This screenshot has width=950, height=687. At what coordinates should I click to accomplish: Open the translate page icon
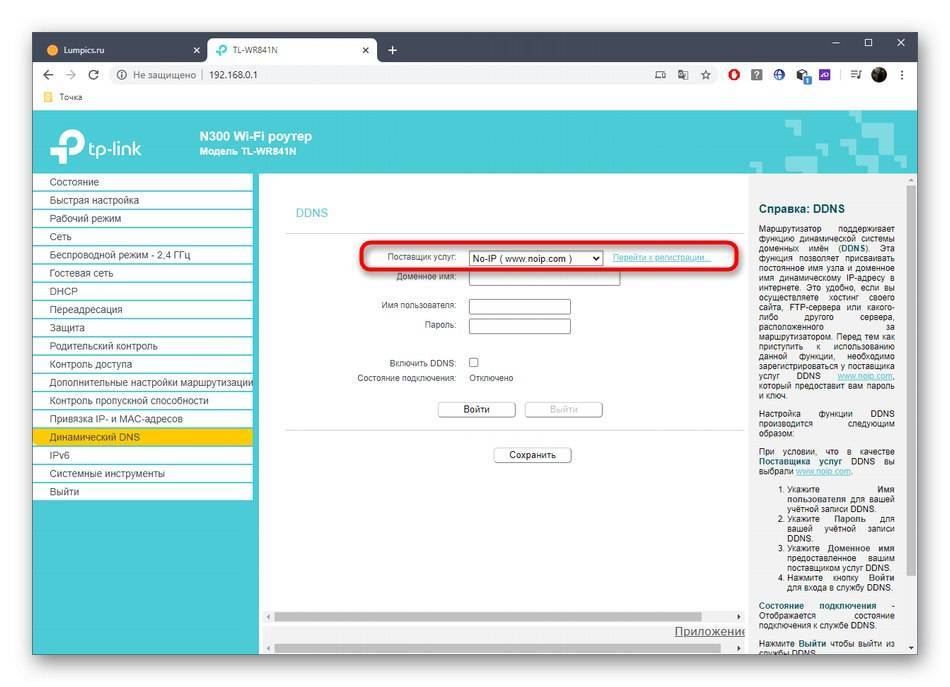click(683, 75)
